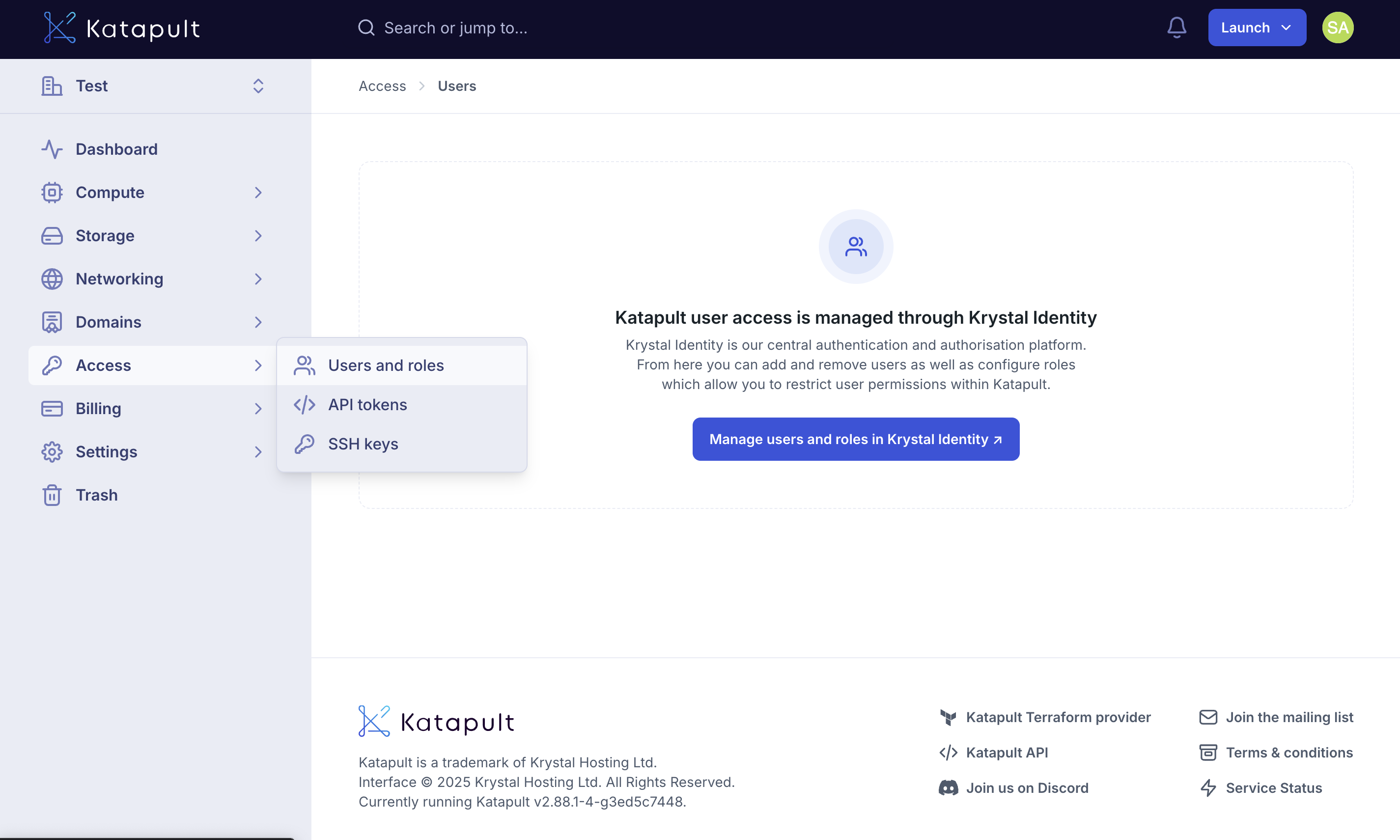This screenshot has width=1400, height=840.
Task: Open Billing in the sidebar
Action: tap(153, 409)
